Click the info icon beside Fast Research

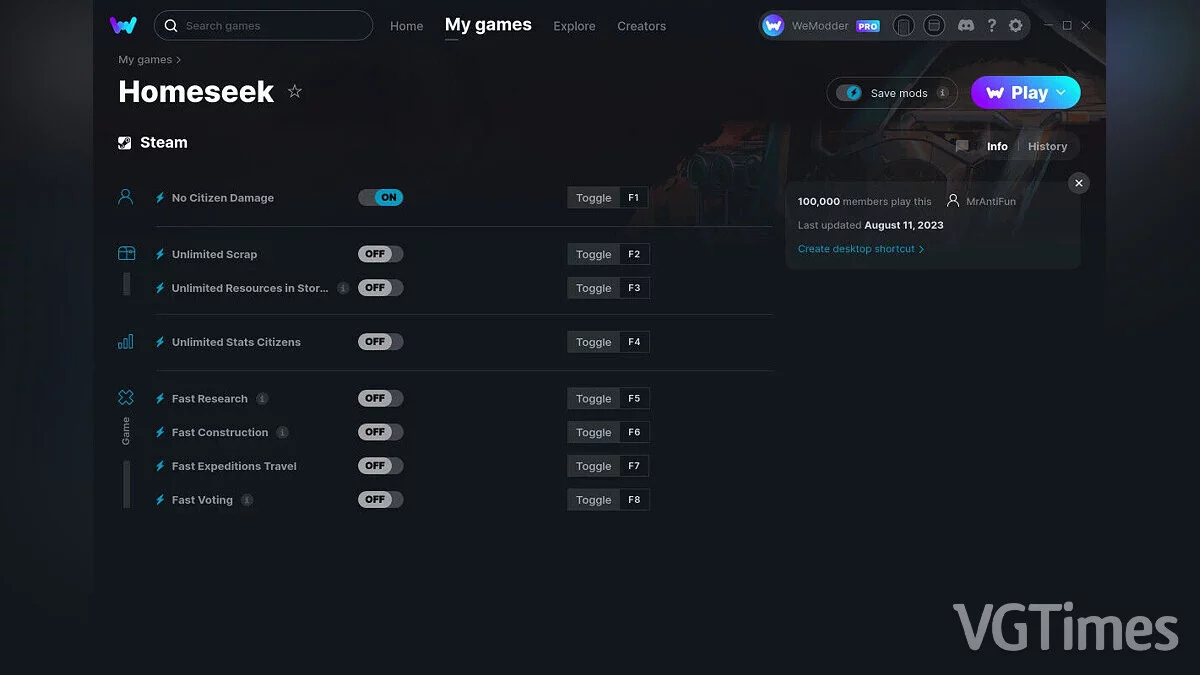262,398
